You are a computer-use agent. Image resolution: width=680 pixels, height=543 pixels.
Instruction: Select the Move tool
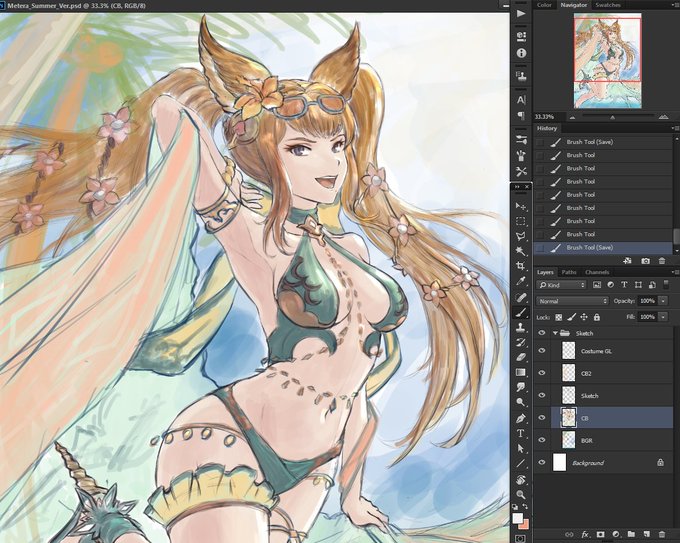(x=521, y=206)
